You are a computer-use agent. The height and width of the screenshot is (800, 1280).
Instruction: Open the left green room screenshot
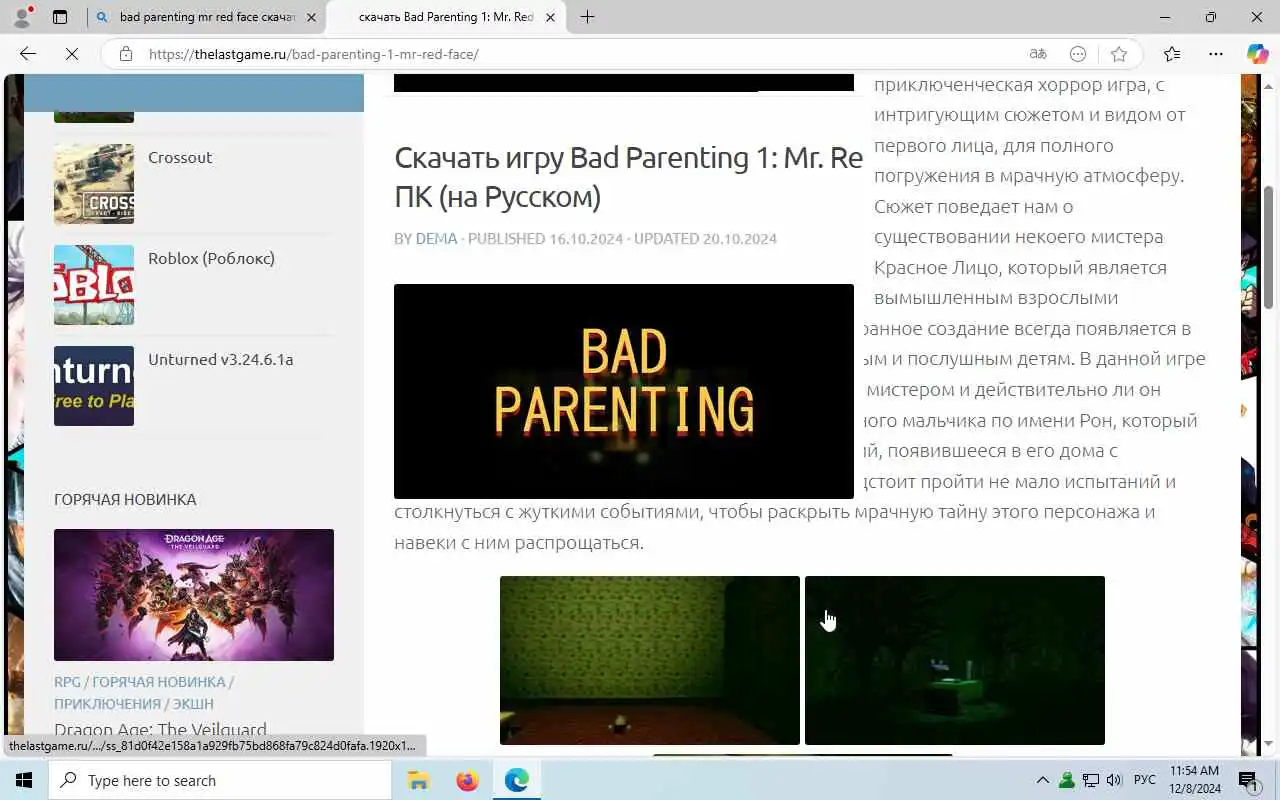pos(650,660)
